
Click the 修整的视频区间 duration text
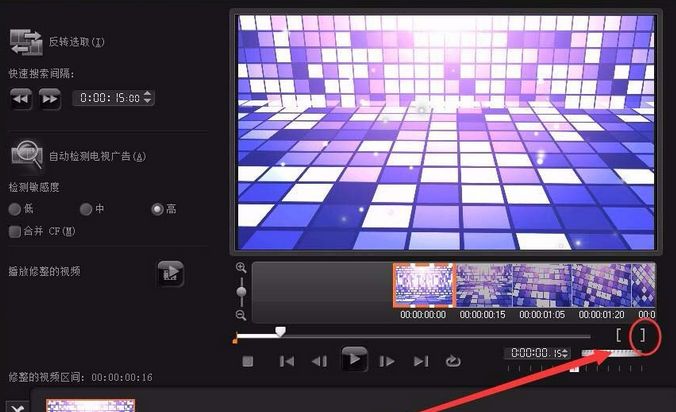[x=81, y=378]
